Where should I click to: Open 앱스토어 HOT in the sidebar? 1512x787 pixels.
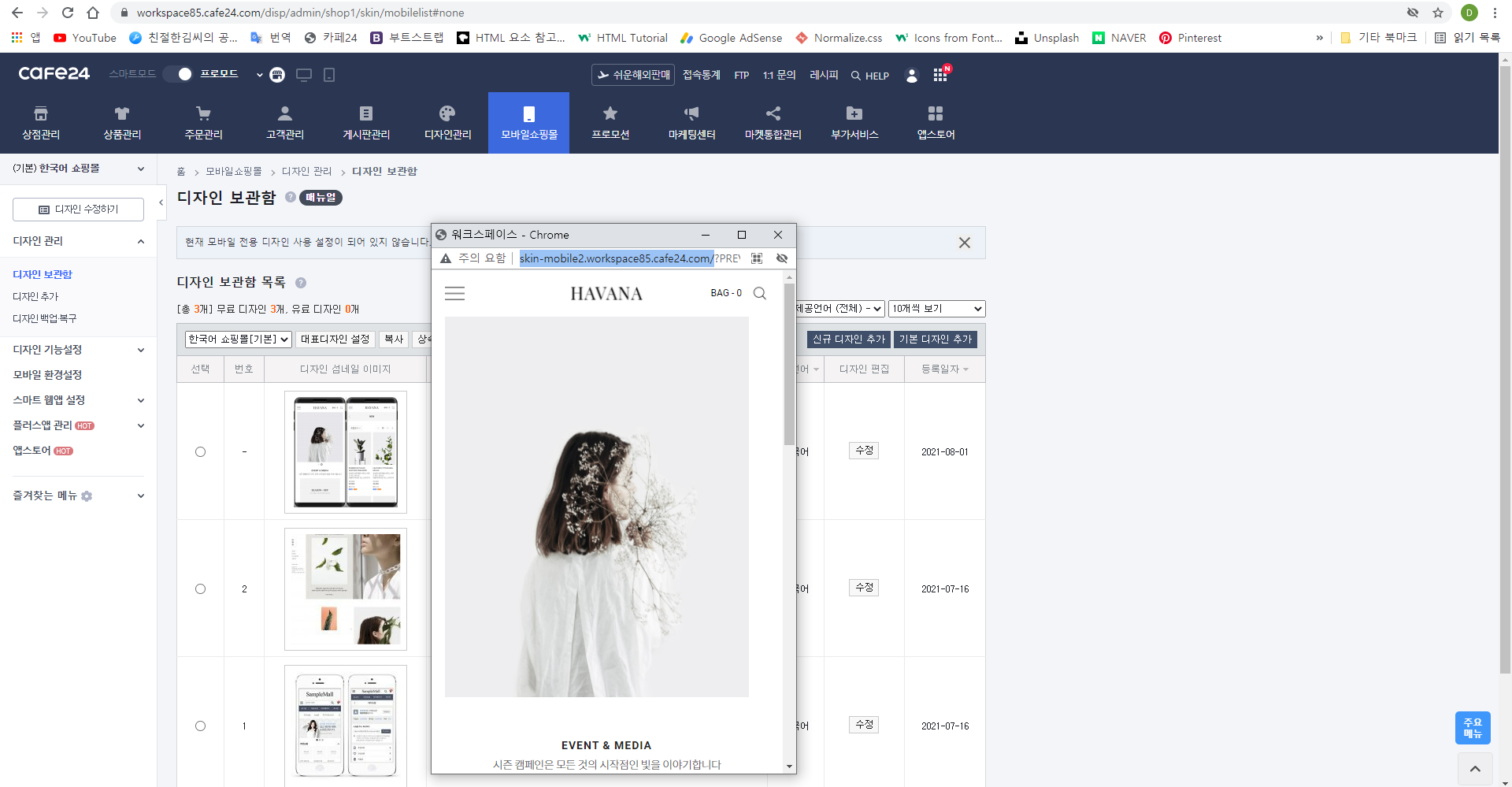(43, 451)
